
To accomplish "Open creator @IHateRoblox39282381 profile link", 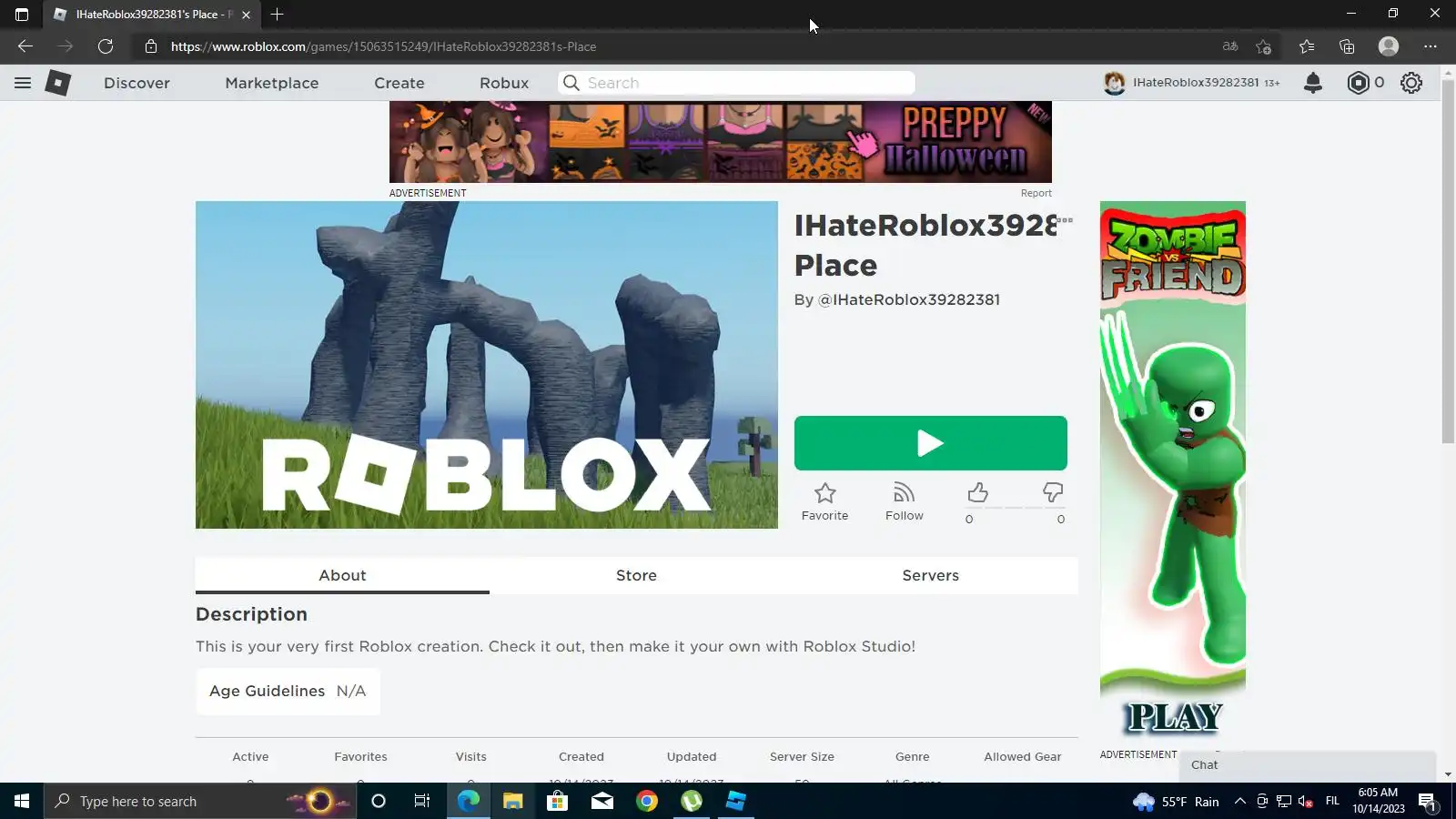I will pyautogui.click(x=908, y=299).
